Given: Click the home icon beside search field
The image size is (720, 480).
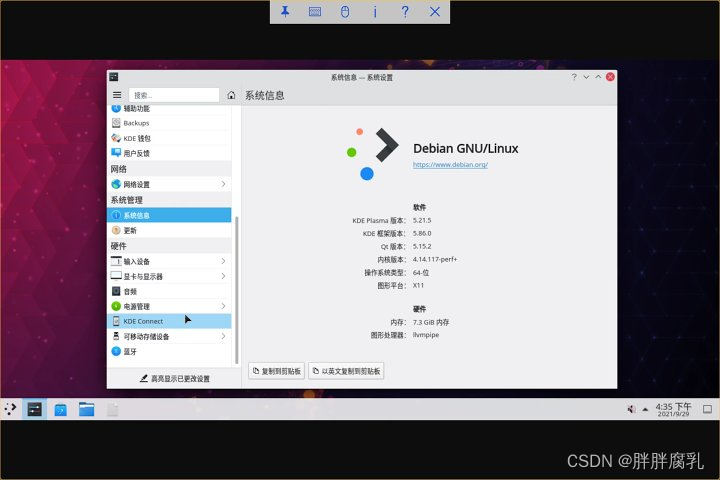Looking at the screenshot, I should click(231, 95).
